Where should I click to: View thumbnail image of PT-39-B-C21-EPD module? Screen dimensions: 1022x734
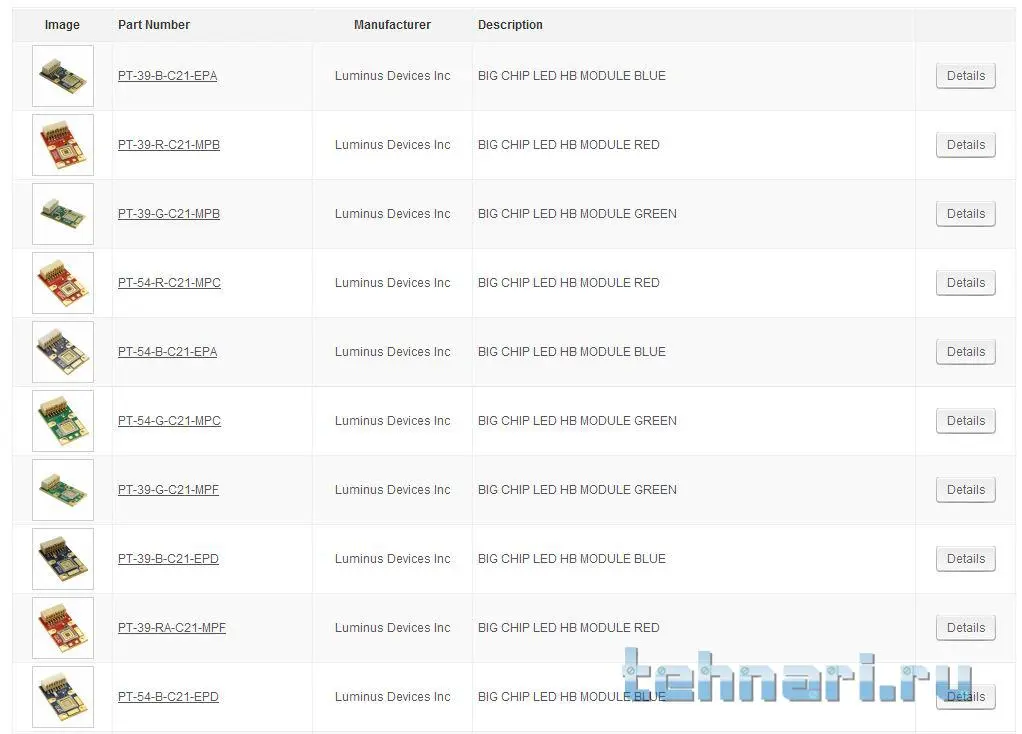63,559
